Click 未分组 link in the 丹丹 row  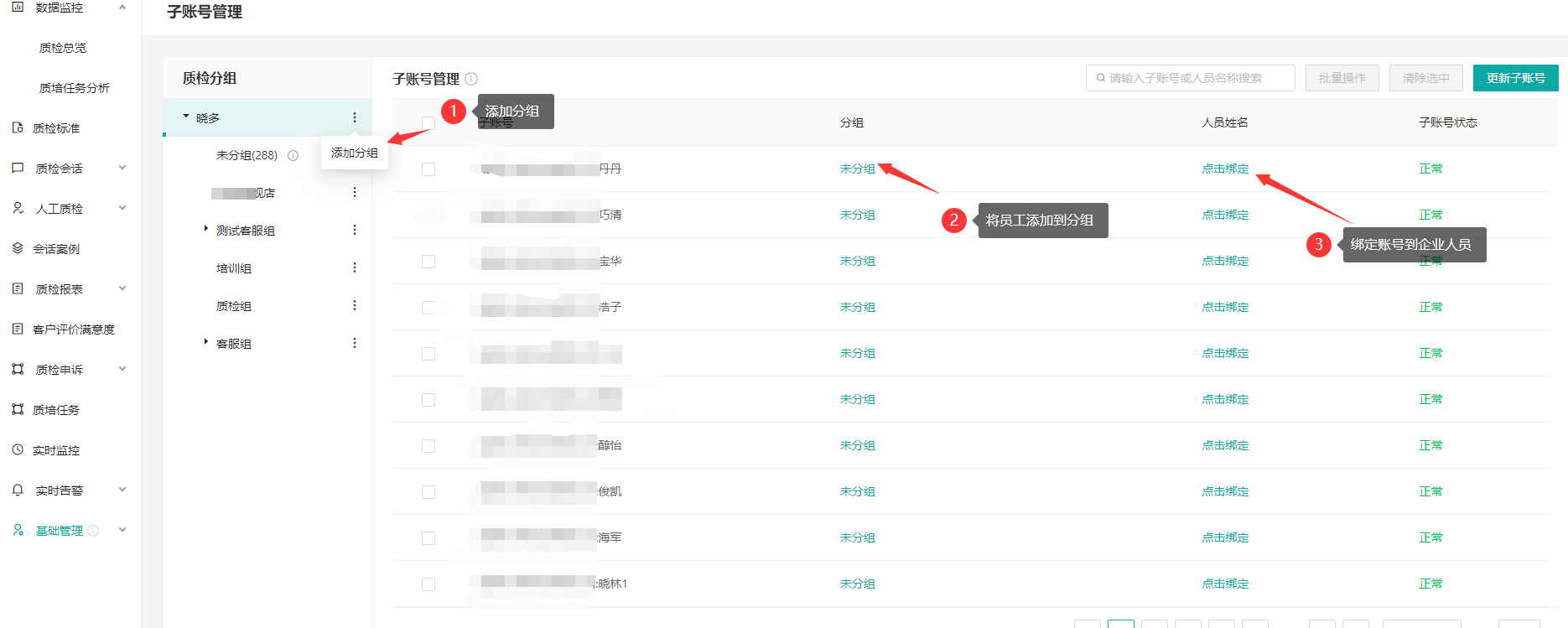[x=858, y=169]
